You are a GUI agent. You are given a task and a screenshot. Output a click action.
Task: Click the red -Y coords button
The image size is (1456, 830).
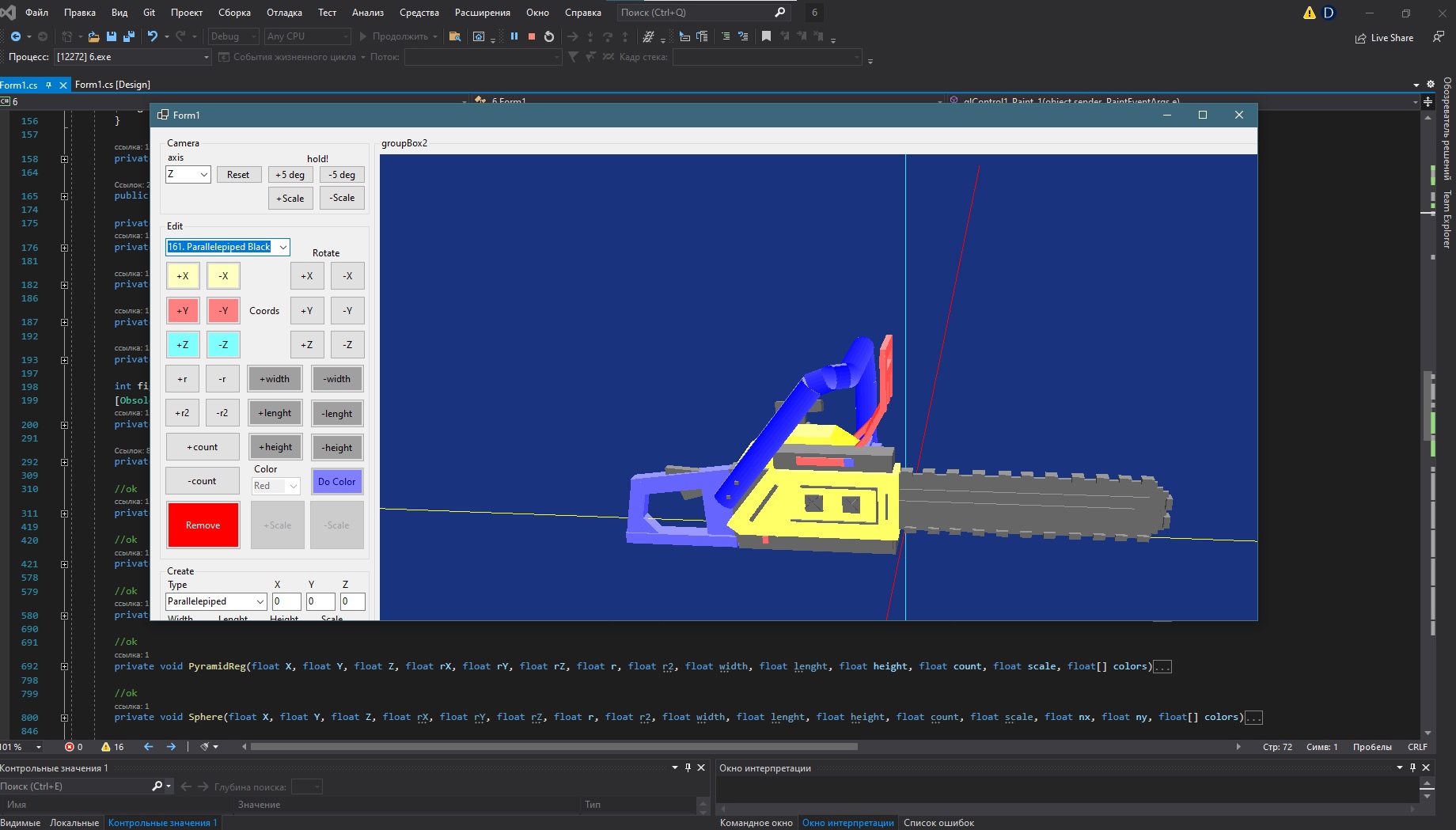pos(223,310)
